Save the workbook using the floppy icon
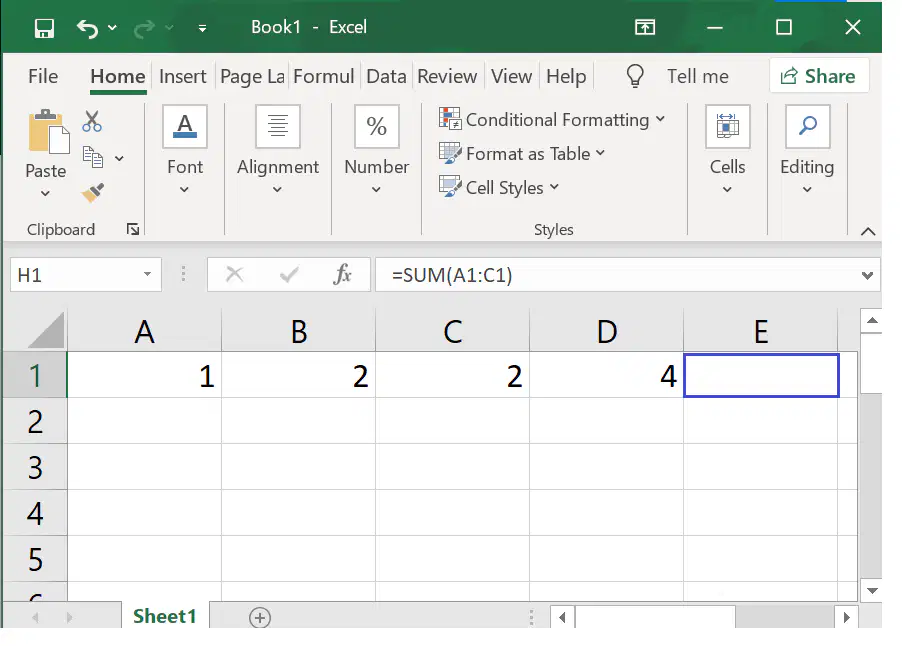902x646 pixels. 44,28
